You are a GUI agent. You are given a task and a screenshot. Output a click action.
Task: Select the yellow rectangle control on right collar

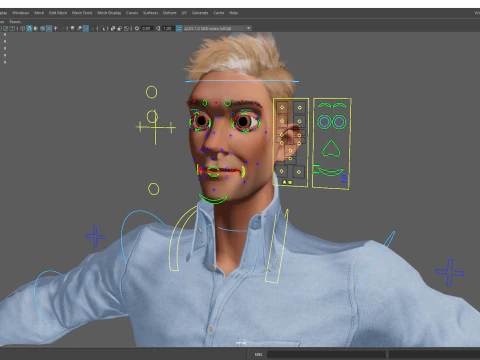[x=277, y=247]
